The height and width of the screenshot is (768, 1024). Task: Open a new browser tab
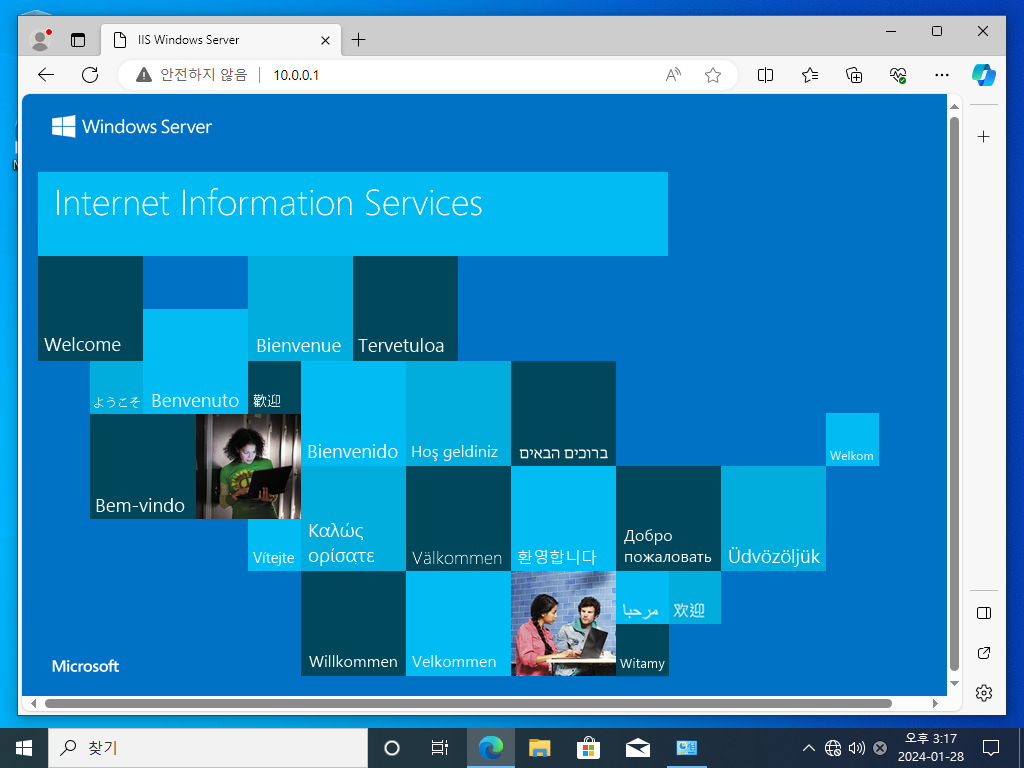pos(359,40)
